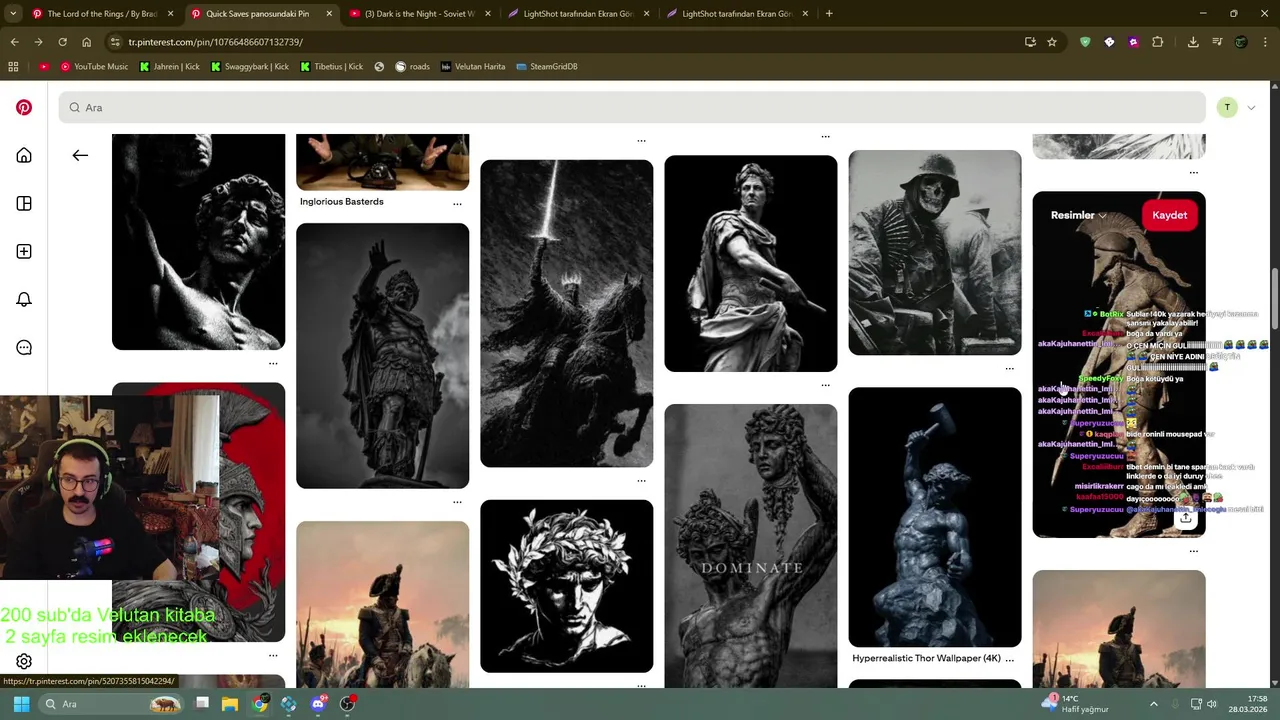Open the taskbar weather widget
Image resolution: width=1280 pixels, height=720 pixels.
(1075, 704)
